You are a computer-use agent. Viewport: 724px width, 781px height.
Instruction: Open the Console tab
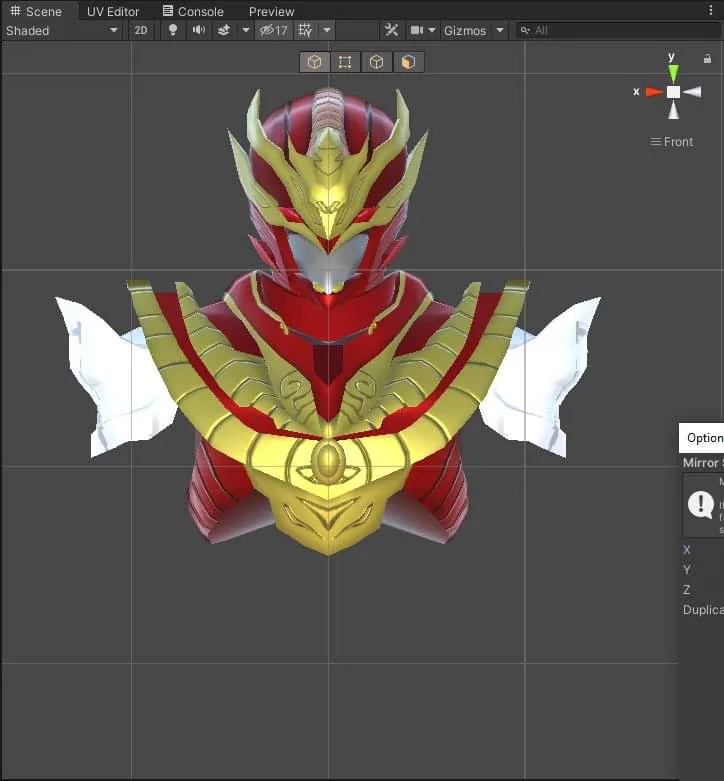point(193,11)
